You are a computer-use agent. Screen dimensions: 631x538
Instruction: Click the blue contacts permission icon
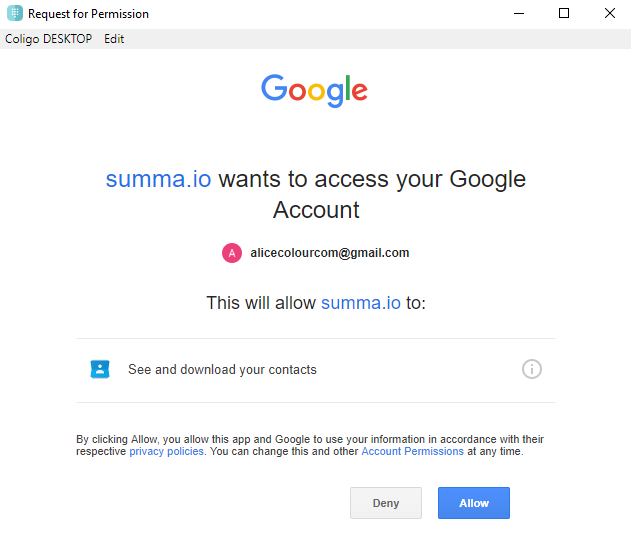coord(100,369)
